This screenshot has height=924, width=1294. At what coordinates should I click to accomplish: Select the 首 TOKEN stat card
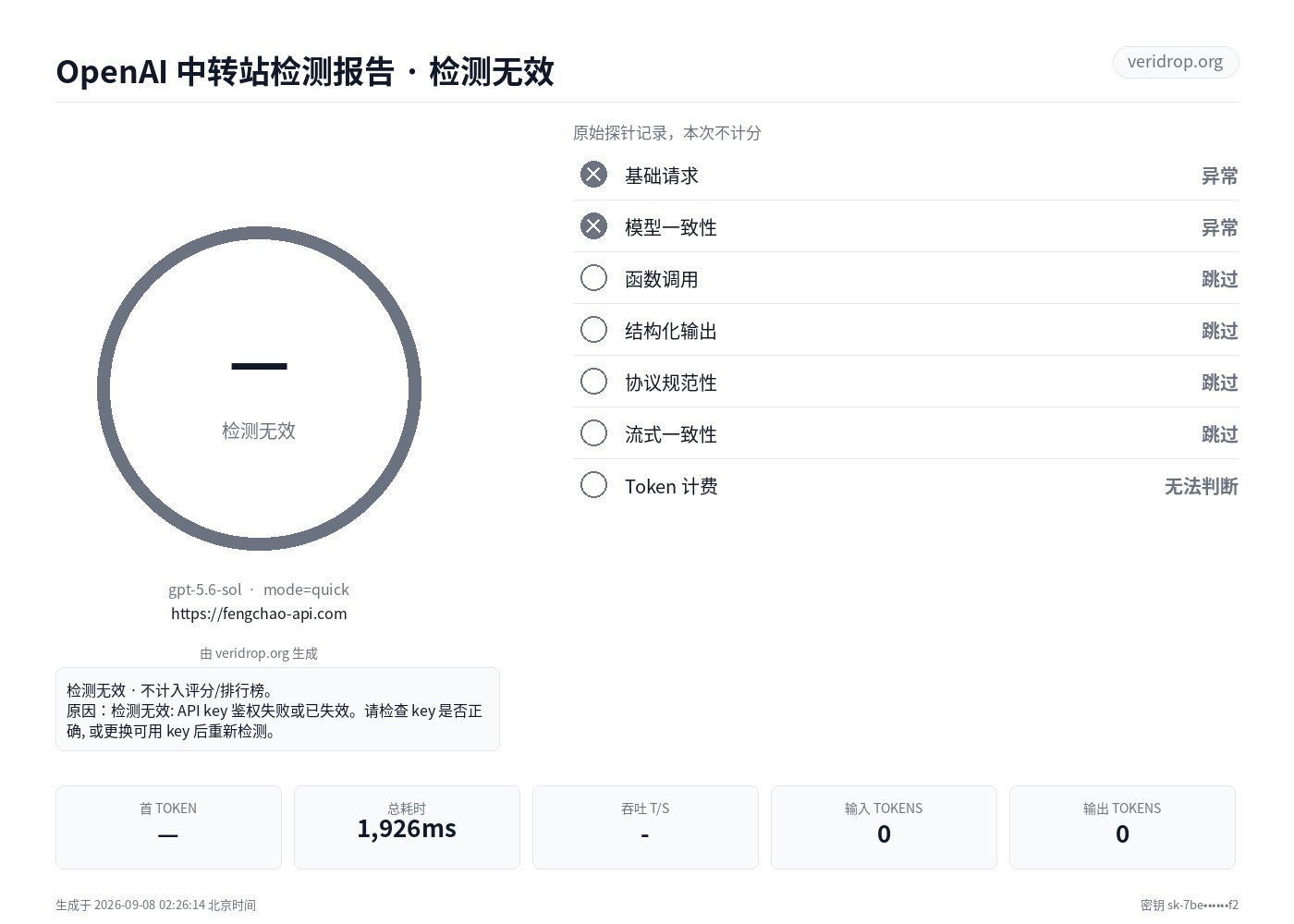tap(168, 827)
